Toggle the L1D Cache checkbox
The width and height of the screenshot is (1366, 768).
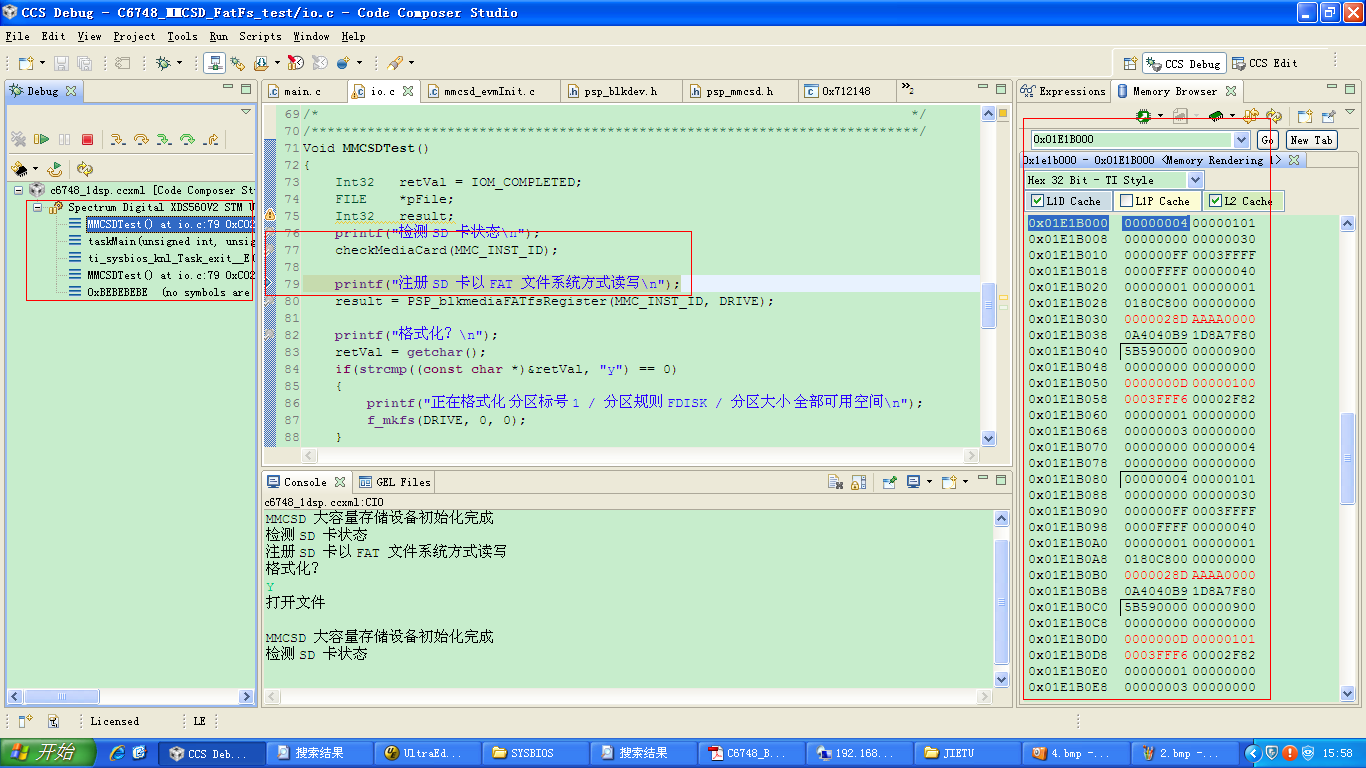tap(1037, 201)
